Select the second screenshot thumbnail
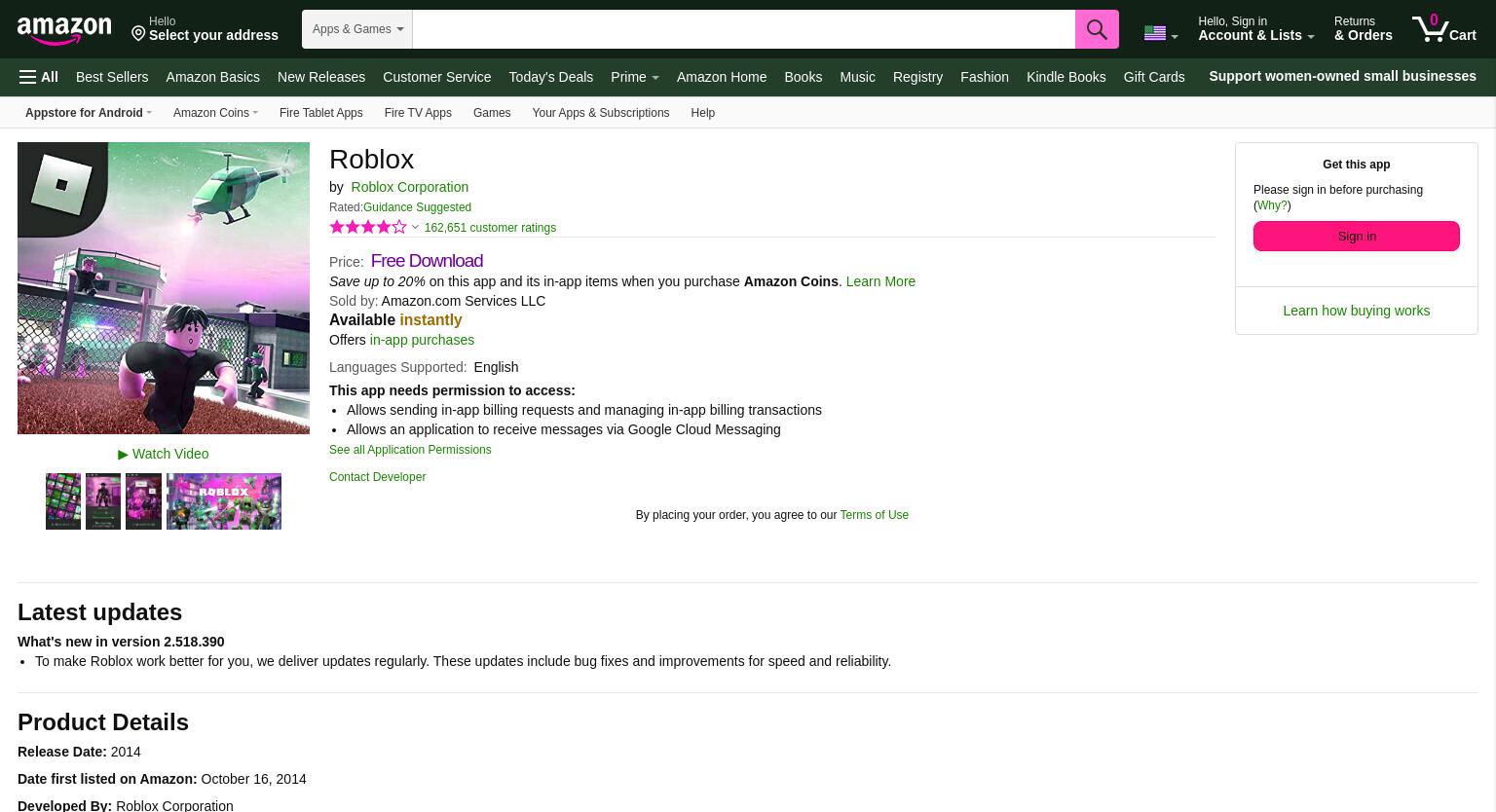 [x=103, y=501]
